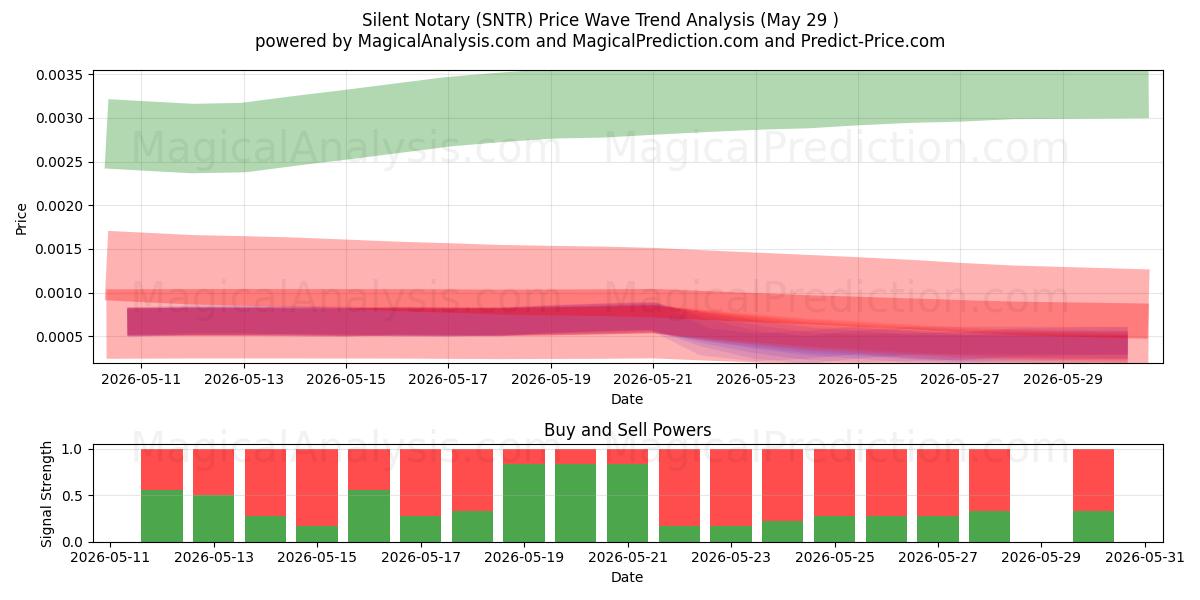Click the 0.0010 price axis label

(64, 293)
